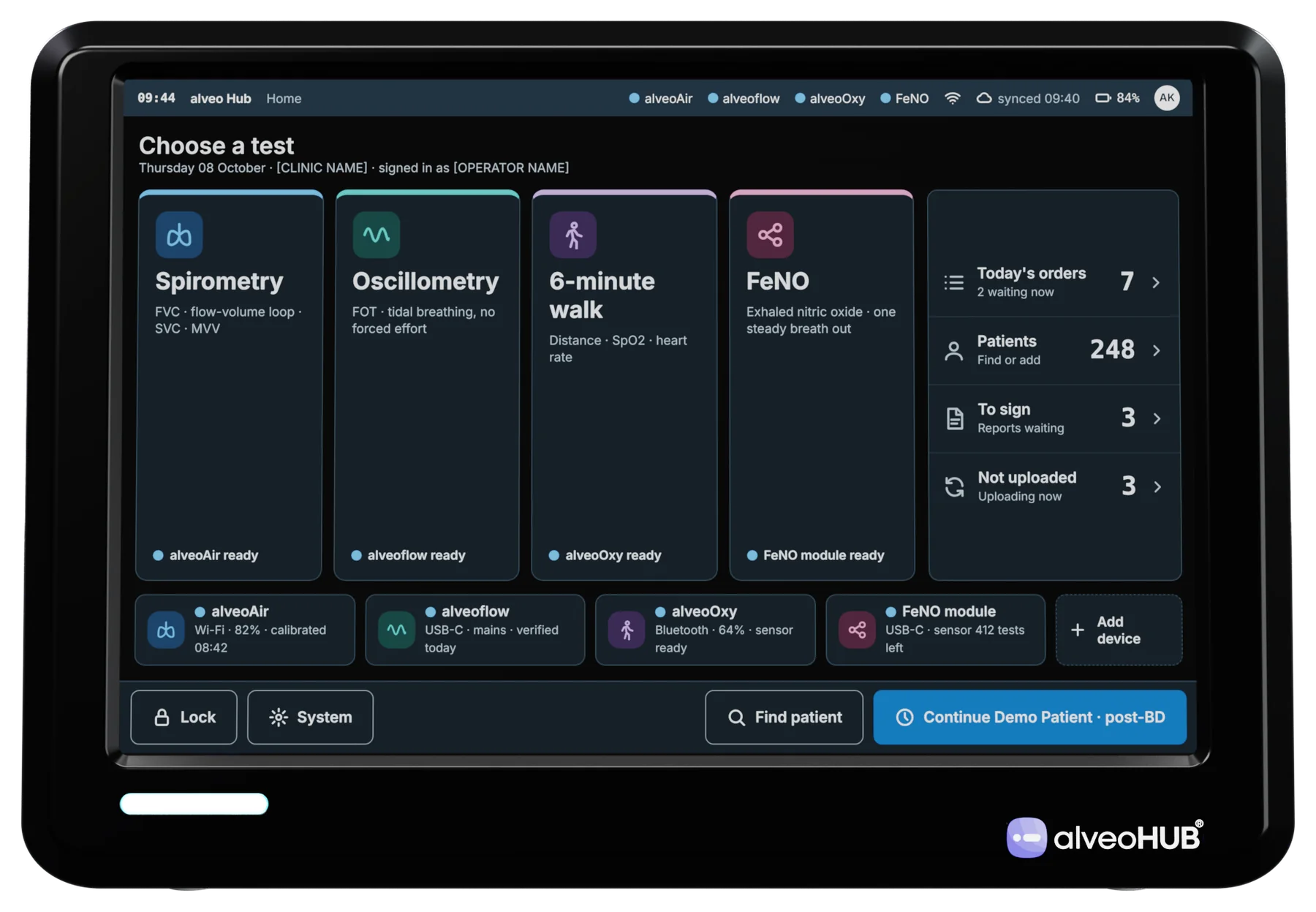1316x912 pixels.
Task: Open alveoOxy device tile icon
Action: click(627, 630)
